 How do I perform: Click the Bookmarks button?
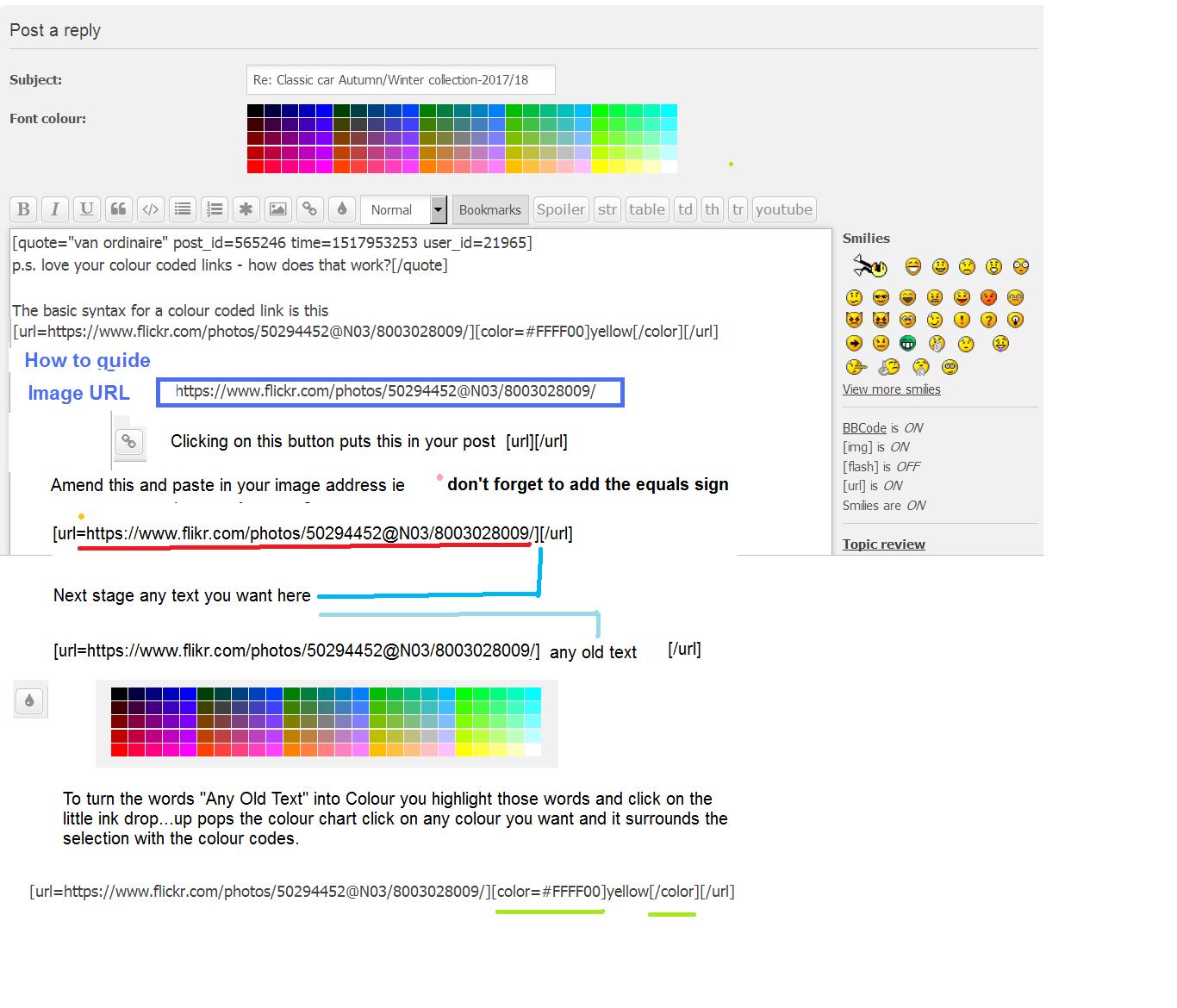pos(489,209)
